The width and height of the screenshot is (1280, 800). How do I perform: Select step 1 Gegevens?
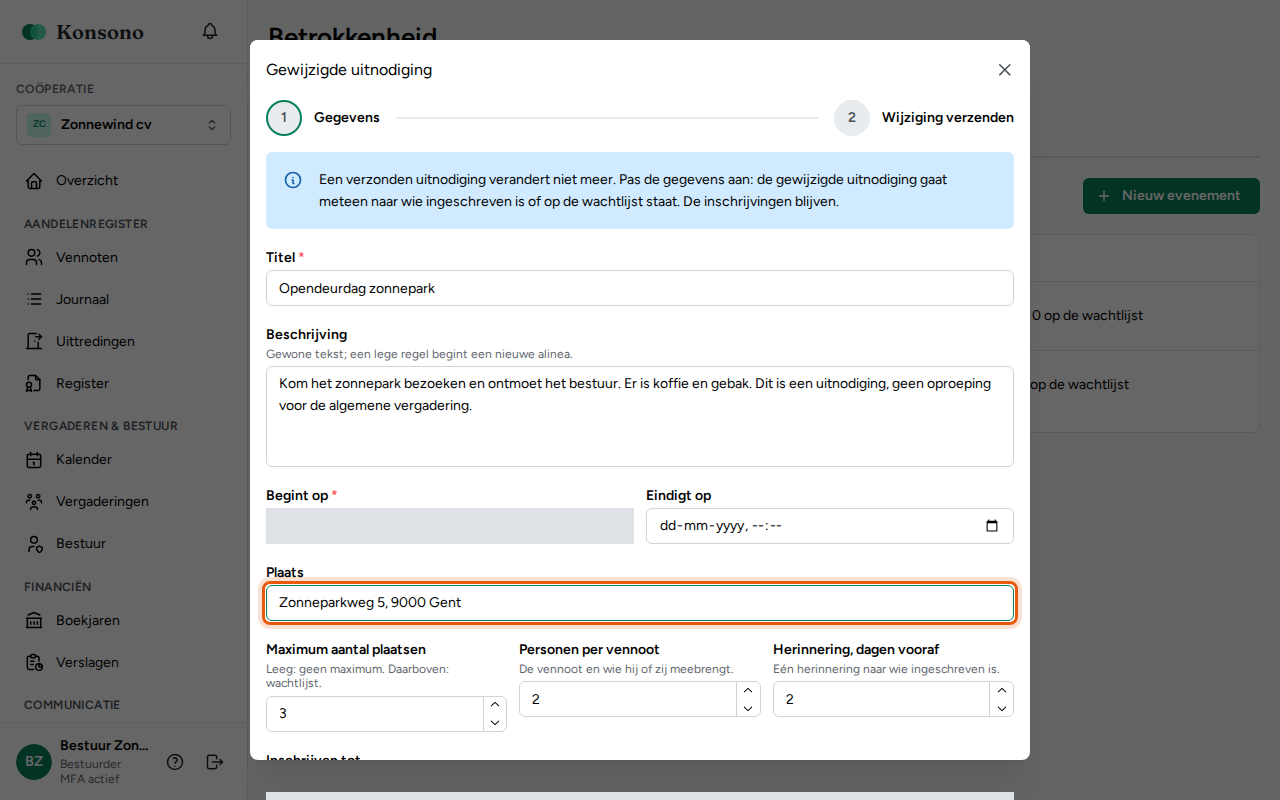[323, 118]
